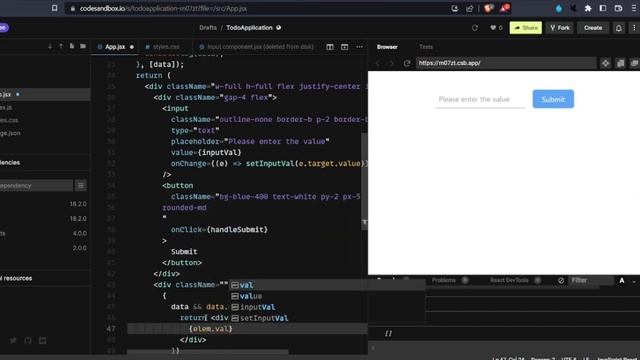Click the Brave rewards triangle icon
640x360 pixels.
pos(504,8)
